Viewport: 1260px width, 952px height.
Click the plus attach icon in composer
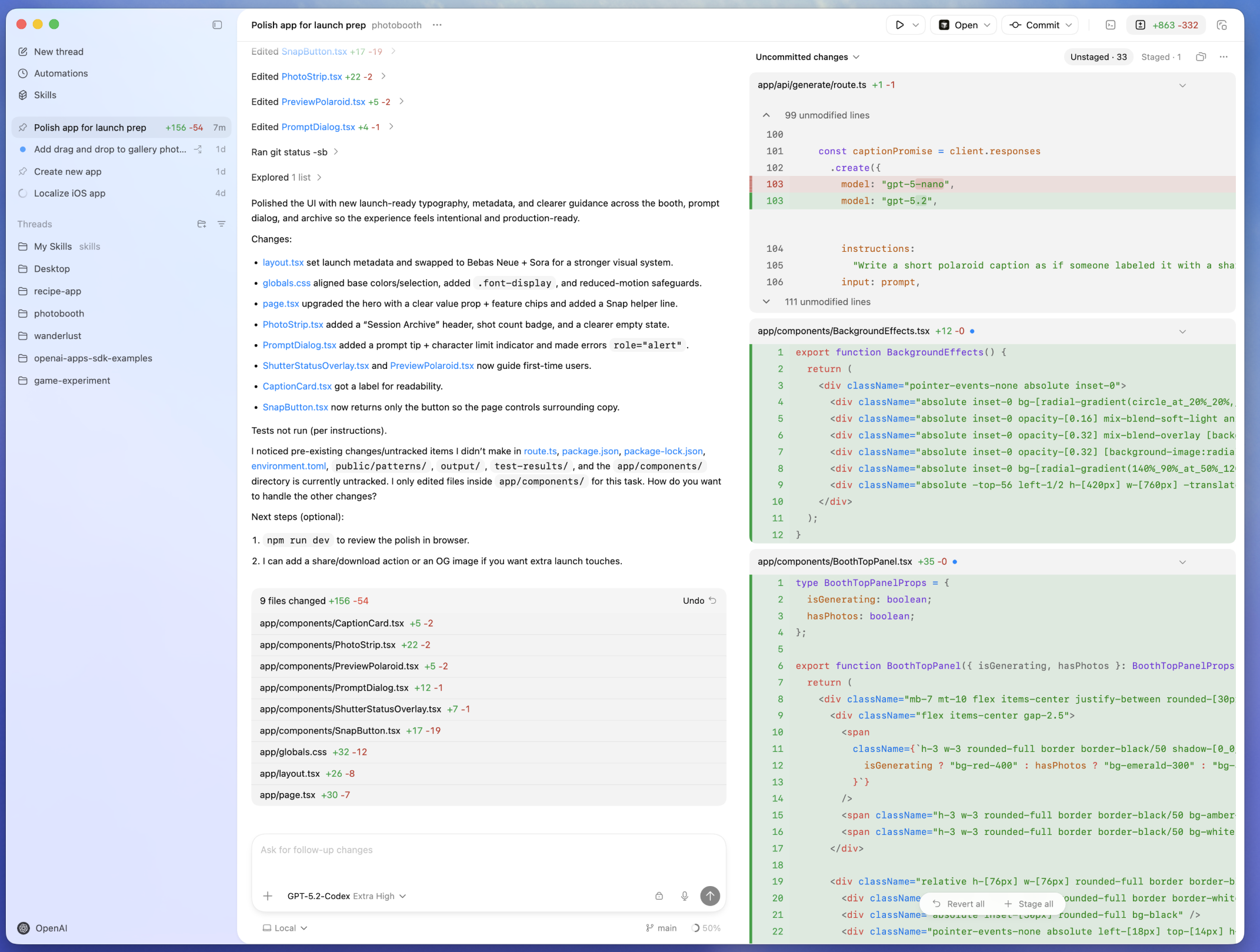268,896
